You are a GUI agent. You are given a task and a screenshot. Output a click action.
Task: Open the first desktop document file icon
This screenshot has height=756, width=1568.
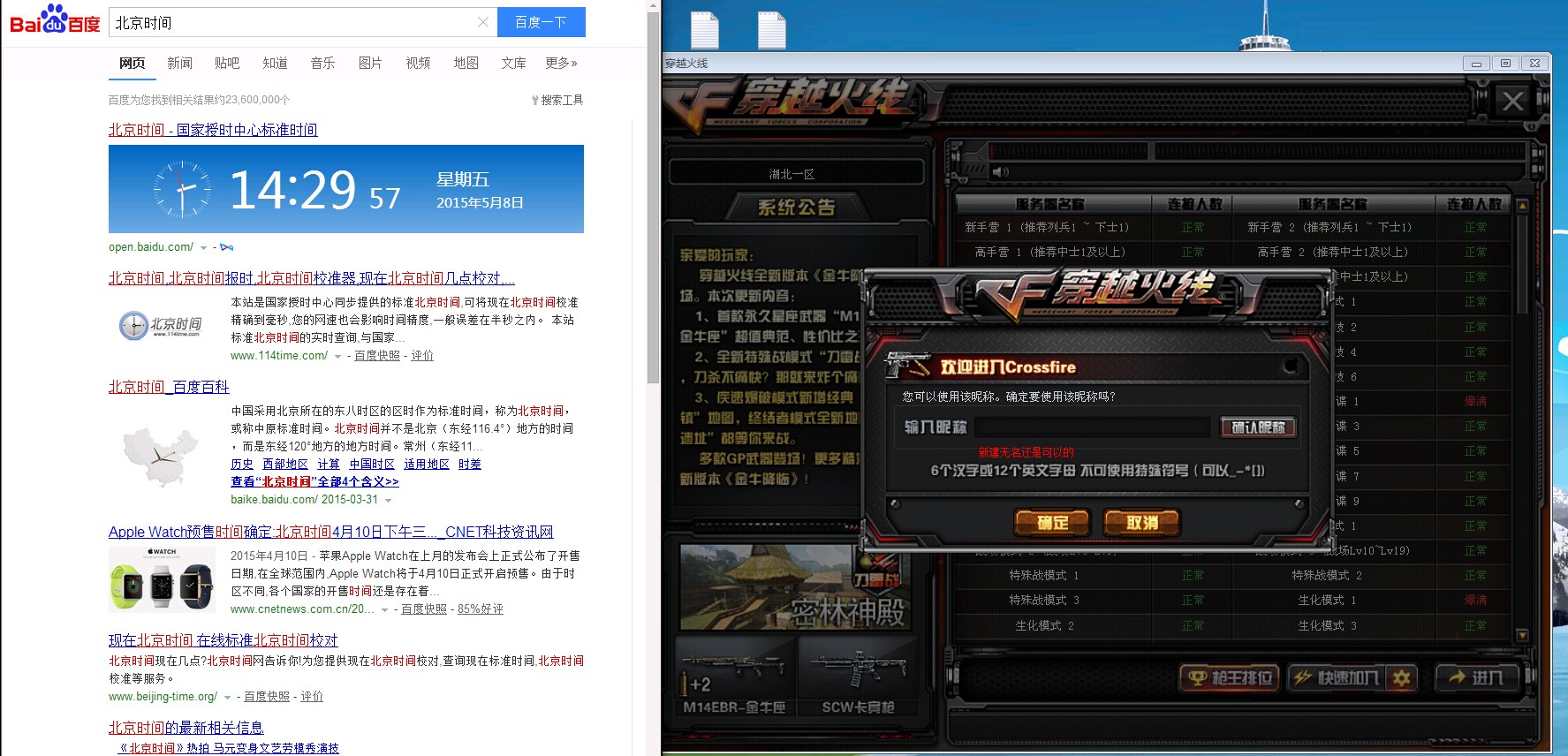tap(704, 29)
